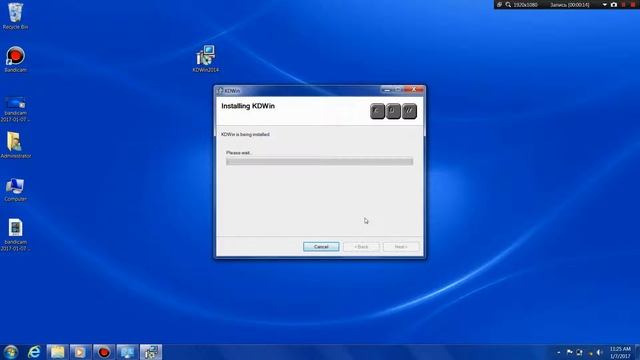Take a screenshot with Bandicam camera icon
Viewport: 640px width, 360px height.
pos(613,5)
